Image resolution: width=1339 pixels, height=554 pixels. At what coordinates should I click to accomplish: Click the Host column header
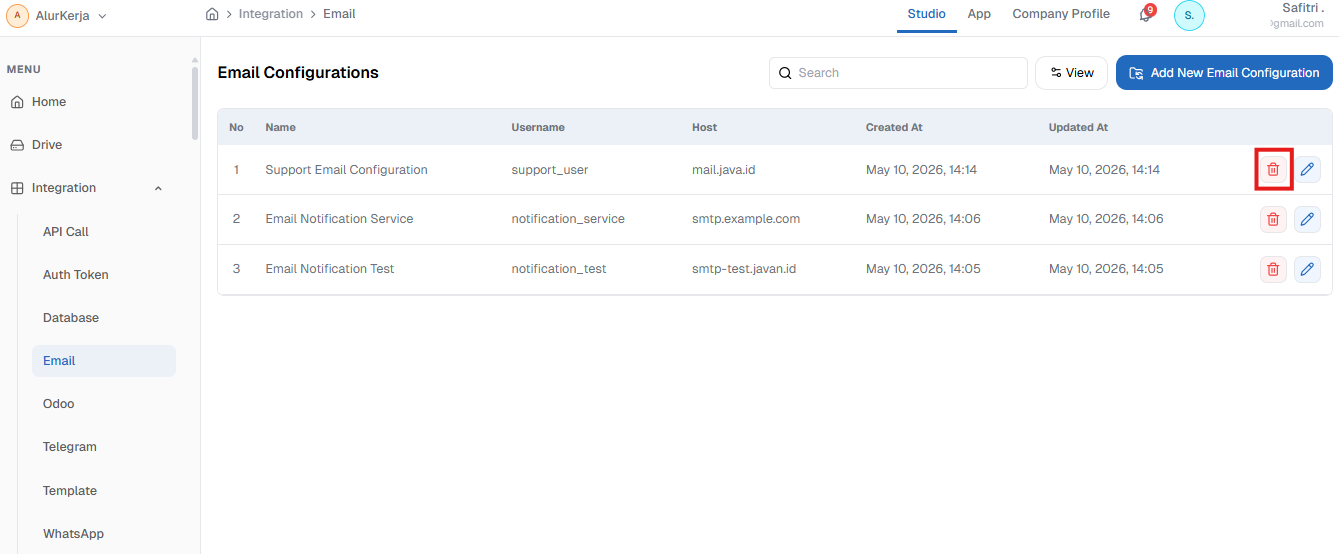pyautogui.click(x=704, y=128)
